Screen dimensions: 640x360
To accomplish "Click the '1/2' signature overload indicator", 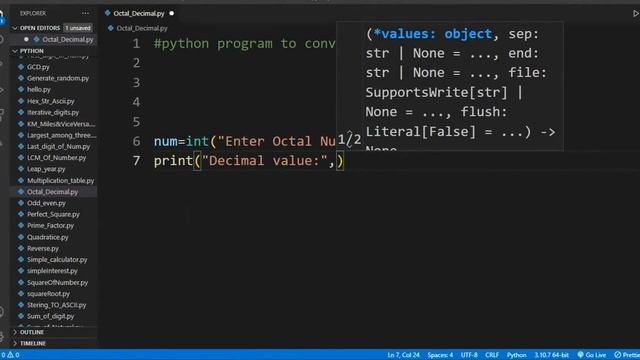I will (x=349, y=140).
